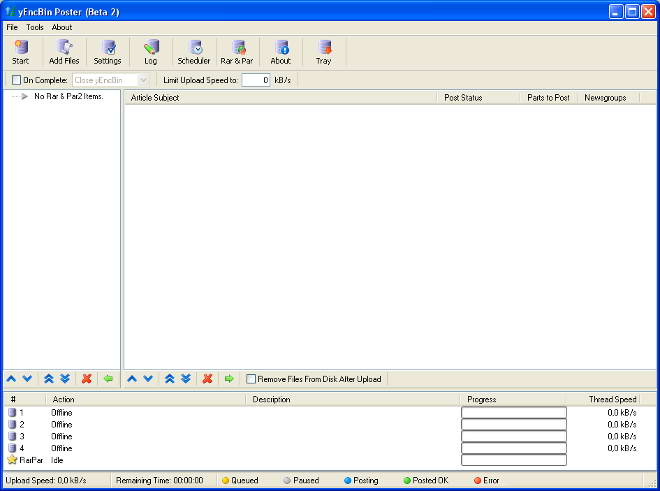
Task: Move selected article to bottom of queue
Action: (186, 379)
